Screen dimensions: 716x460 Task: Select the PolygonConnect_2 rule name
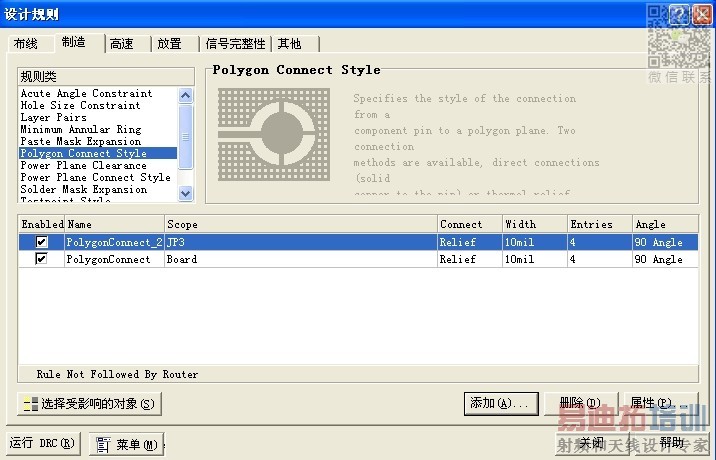click(x=114, y=242)
